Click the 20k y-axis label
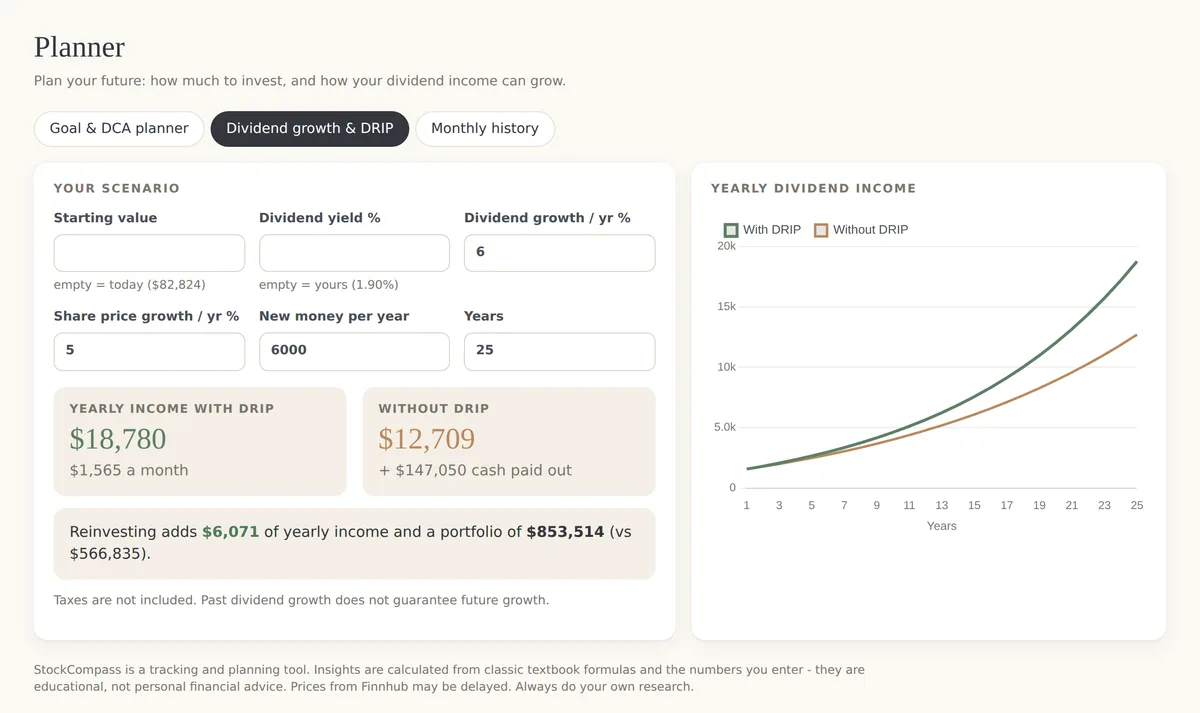The image size is (1200, 713). [x=726, y=246]
